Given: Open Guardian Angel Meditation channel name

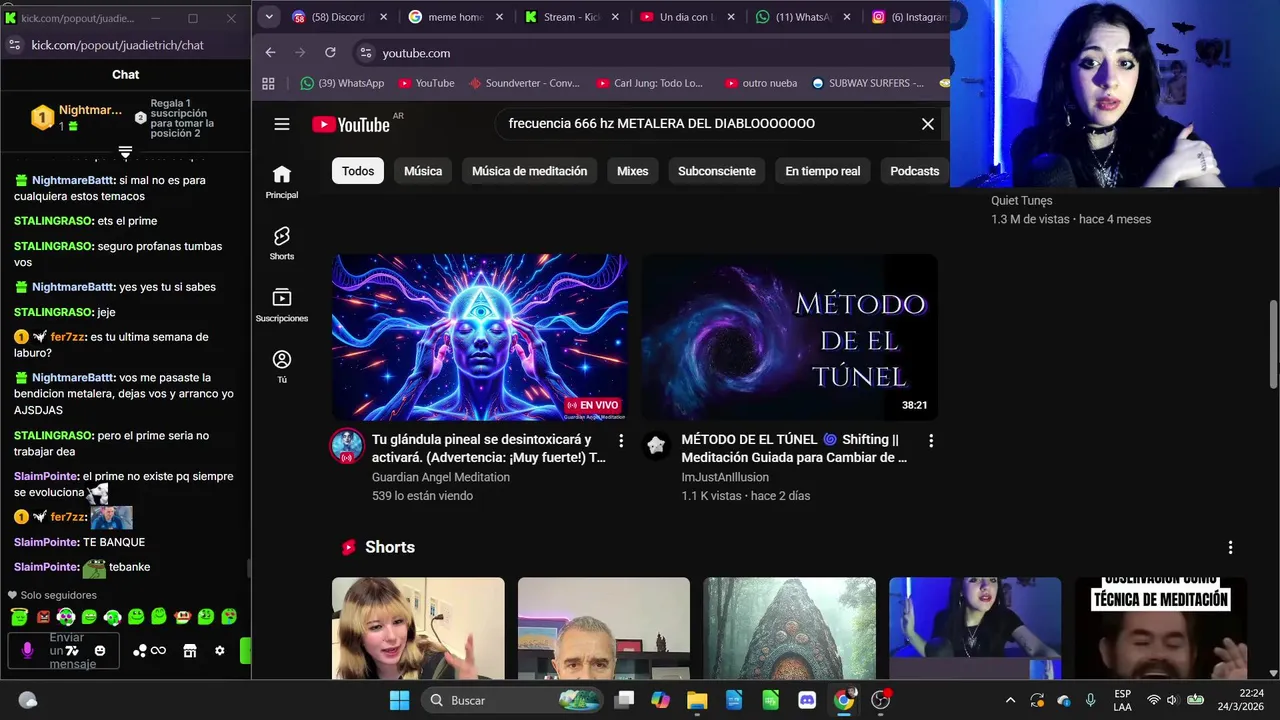Looking at the screenshot, I should click(x=441, y=477).
